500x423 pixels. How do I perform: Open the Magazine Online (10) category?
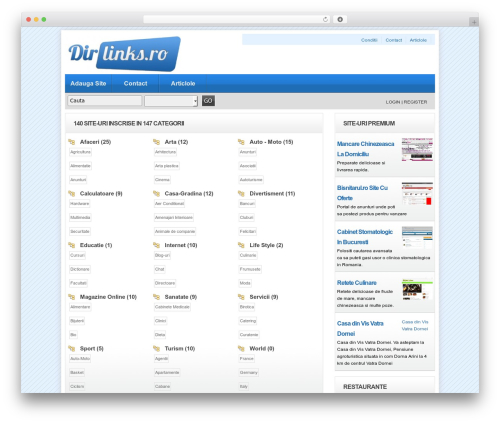click(x=108, y=297)
